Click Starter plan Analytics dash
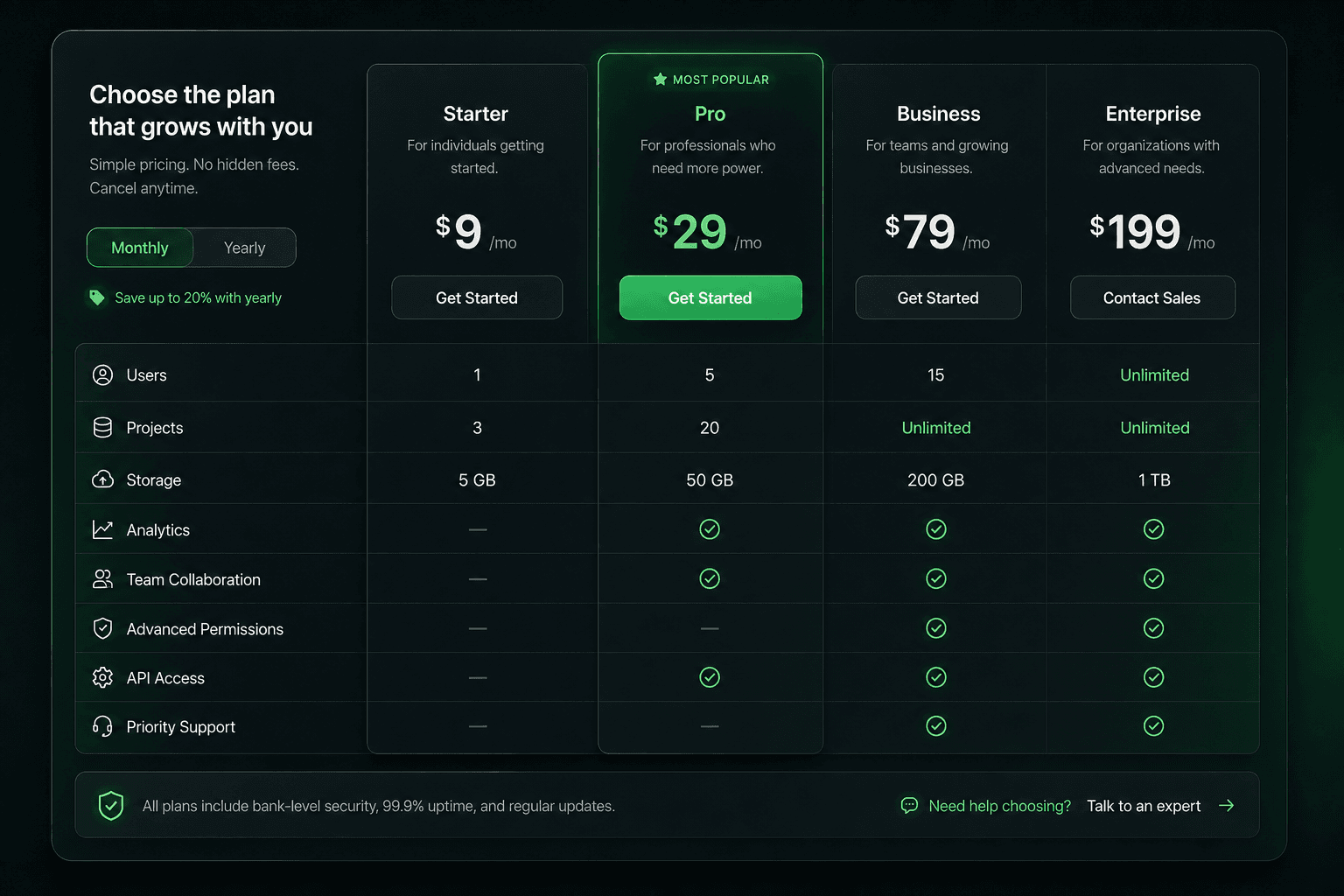 point(478,529)
